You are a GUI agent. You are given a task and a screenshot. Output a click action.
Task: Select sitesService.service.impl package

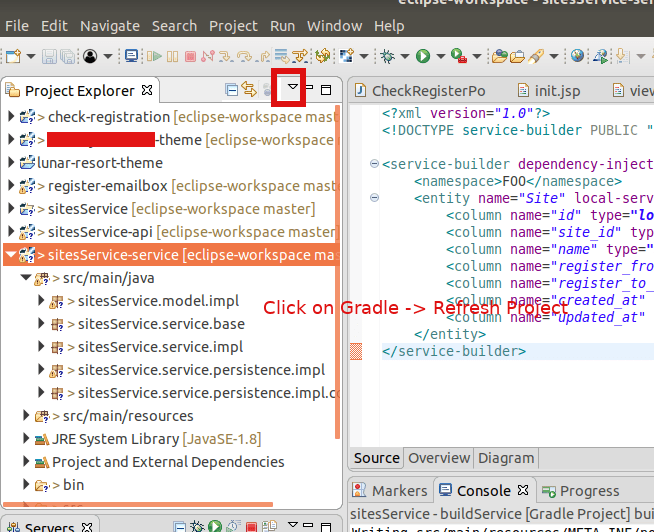160,347
